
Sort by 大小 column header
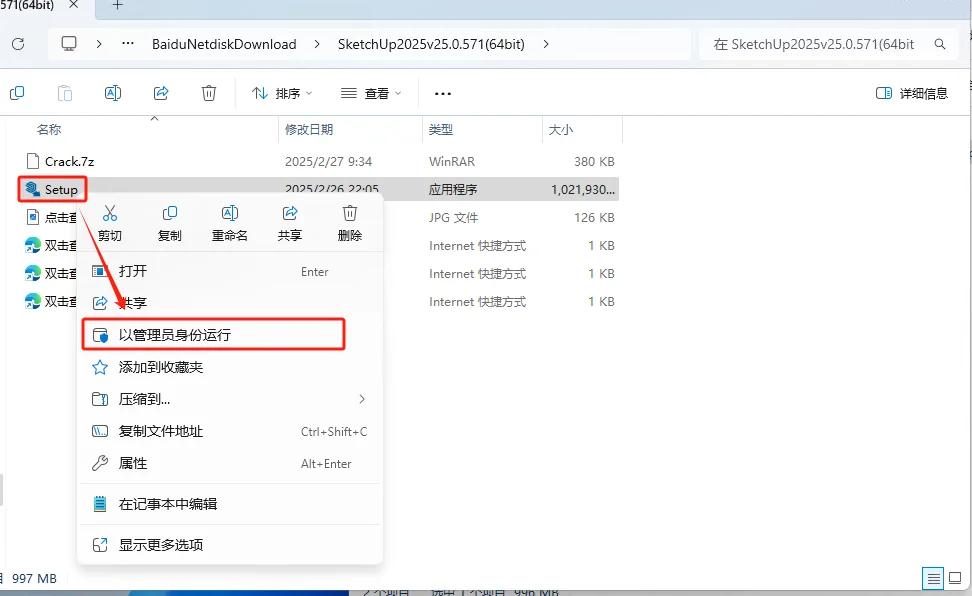point(560,130)
